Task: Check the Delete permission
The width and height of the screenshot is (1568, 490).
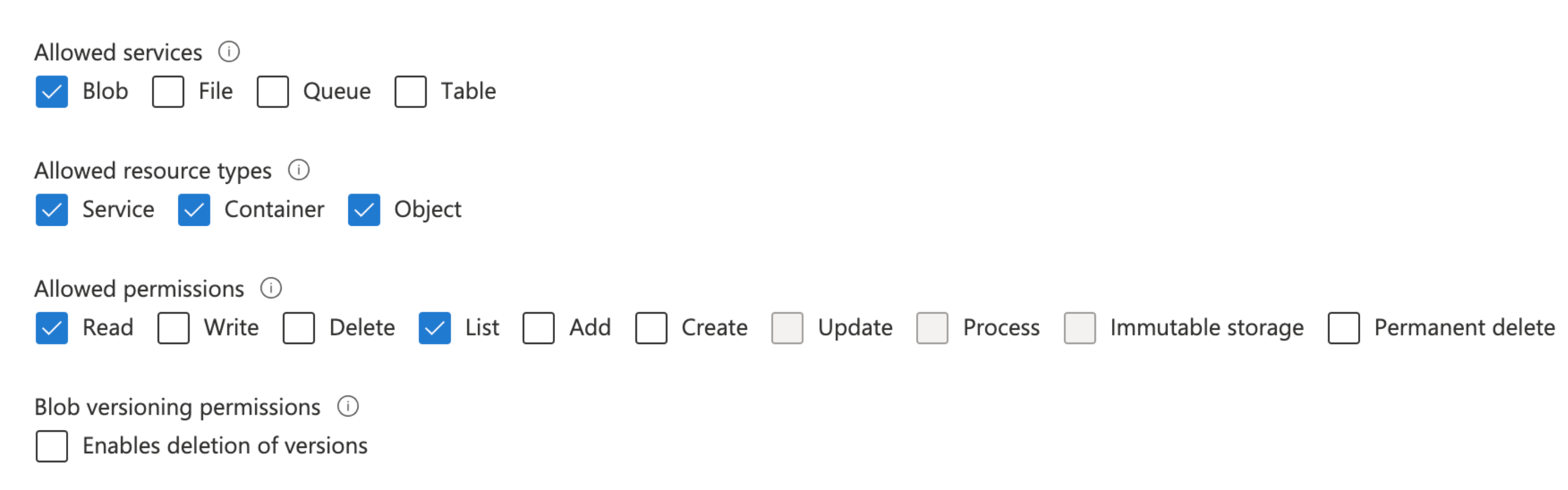Action: point(299,328)
